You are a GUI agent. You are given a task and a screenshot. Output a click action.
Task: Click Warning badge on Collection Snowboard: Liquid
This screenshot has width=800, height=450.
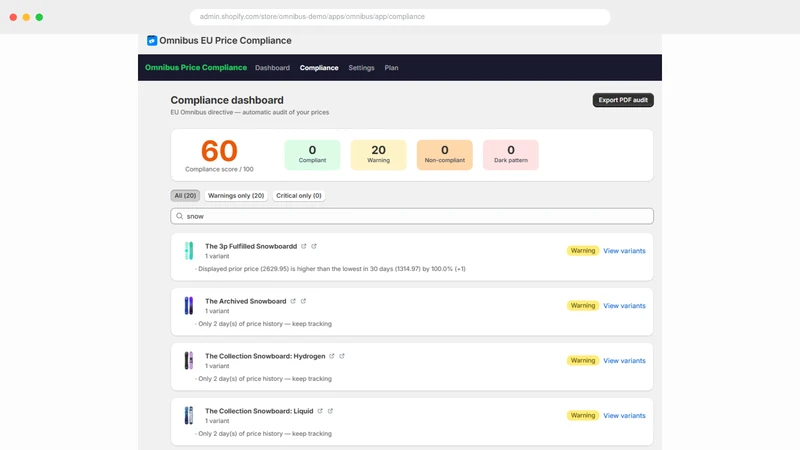583,415
